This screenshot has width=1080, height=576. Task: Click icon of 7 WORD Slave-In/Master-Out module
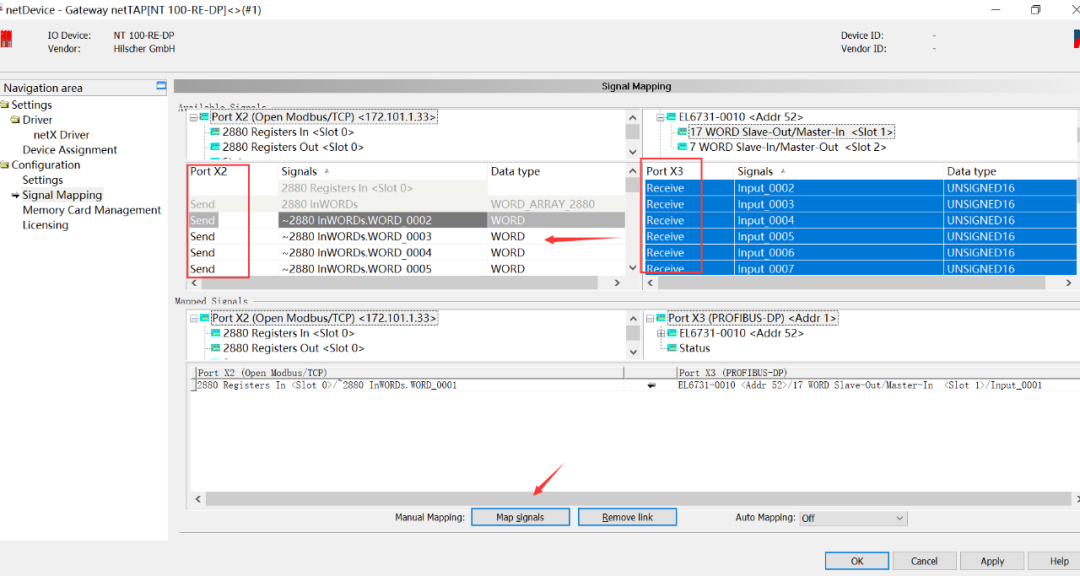(682, 147)
